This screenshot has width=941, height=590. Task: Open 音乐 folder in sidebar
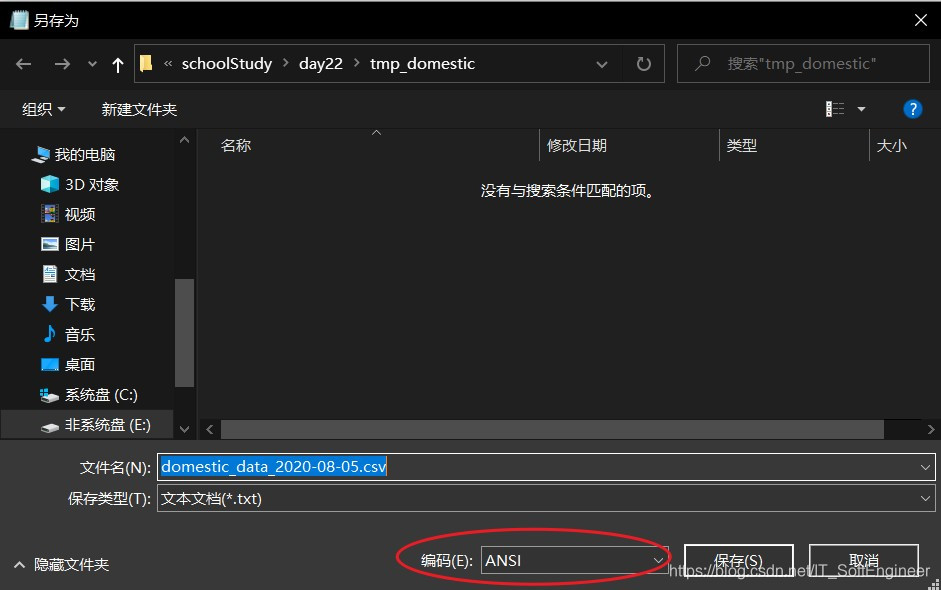point(80,334)
